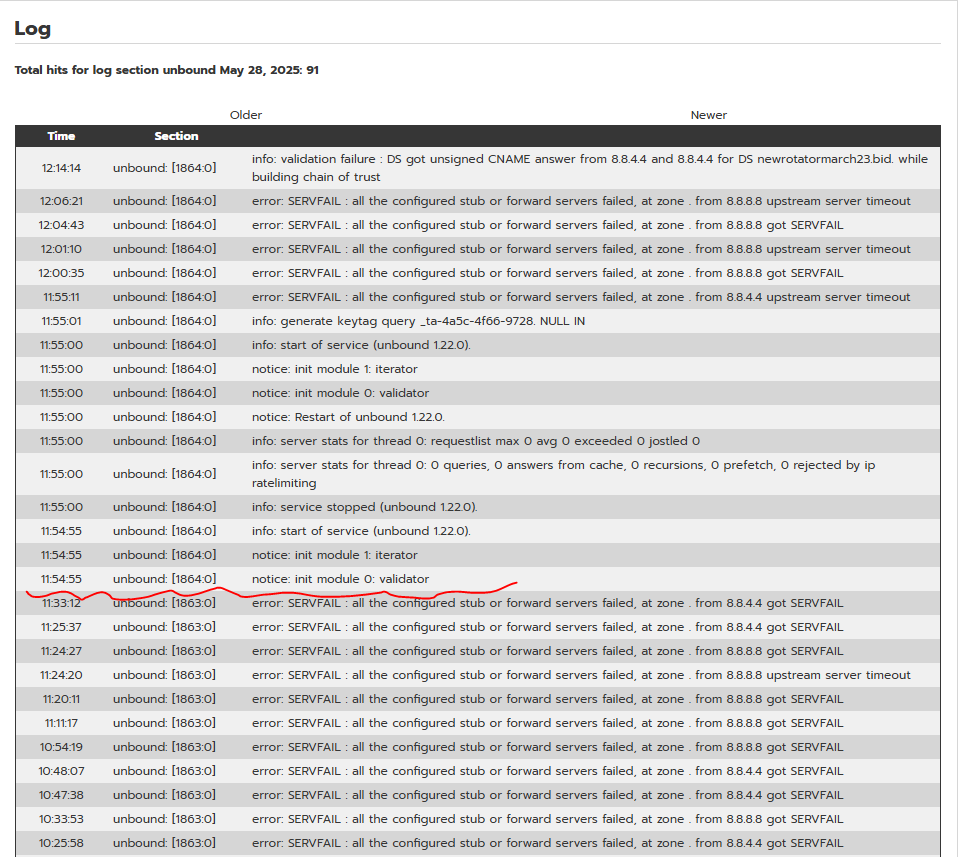Select the 12:00:35 timestamp cell
973x857 pixels.
pyautogui.click(x=61, y=273)
